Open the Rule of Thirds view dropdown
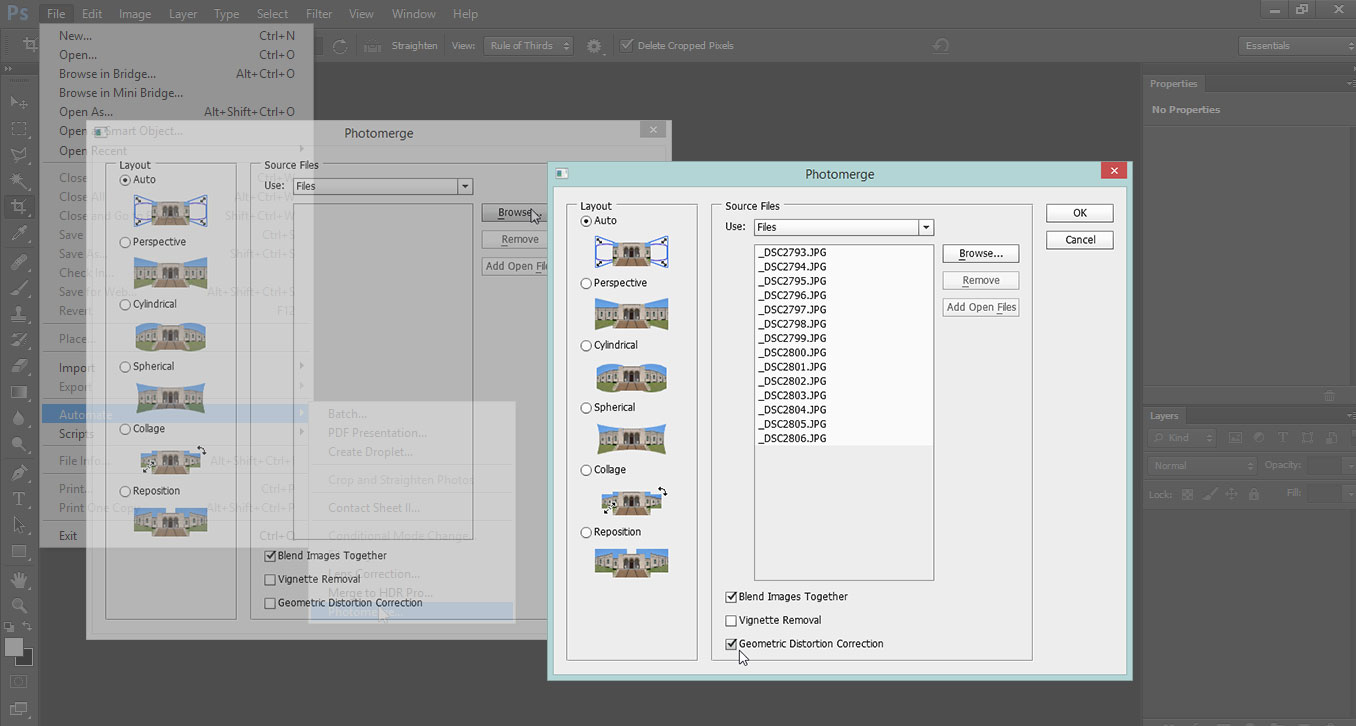1356x726 pixels. click(529, 46)
